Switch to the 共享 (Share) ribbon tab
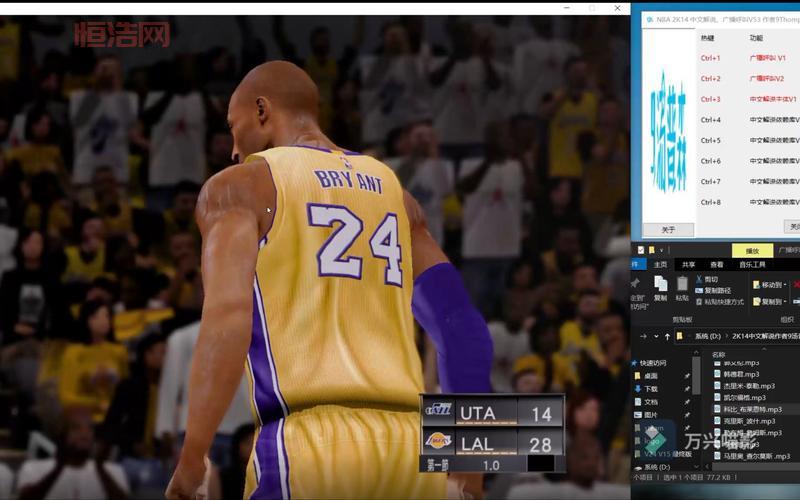The height and width of the screenshot is (500, 800). tap(688, 264)
